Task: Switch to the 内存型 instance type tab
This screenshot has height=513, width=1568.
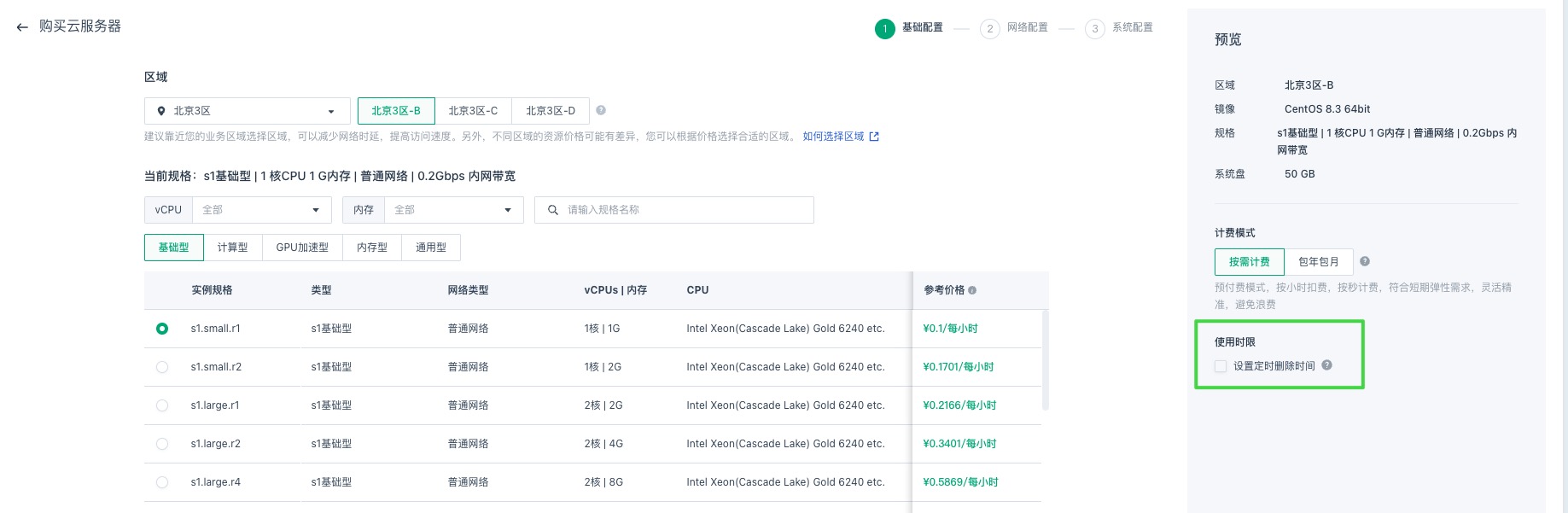Action: pyautogui.click(x=372, y=248)
